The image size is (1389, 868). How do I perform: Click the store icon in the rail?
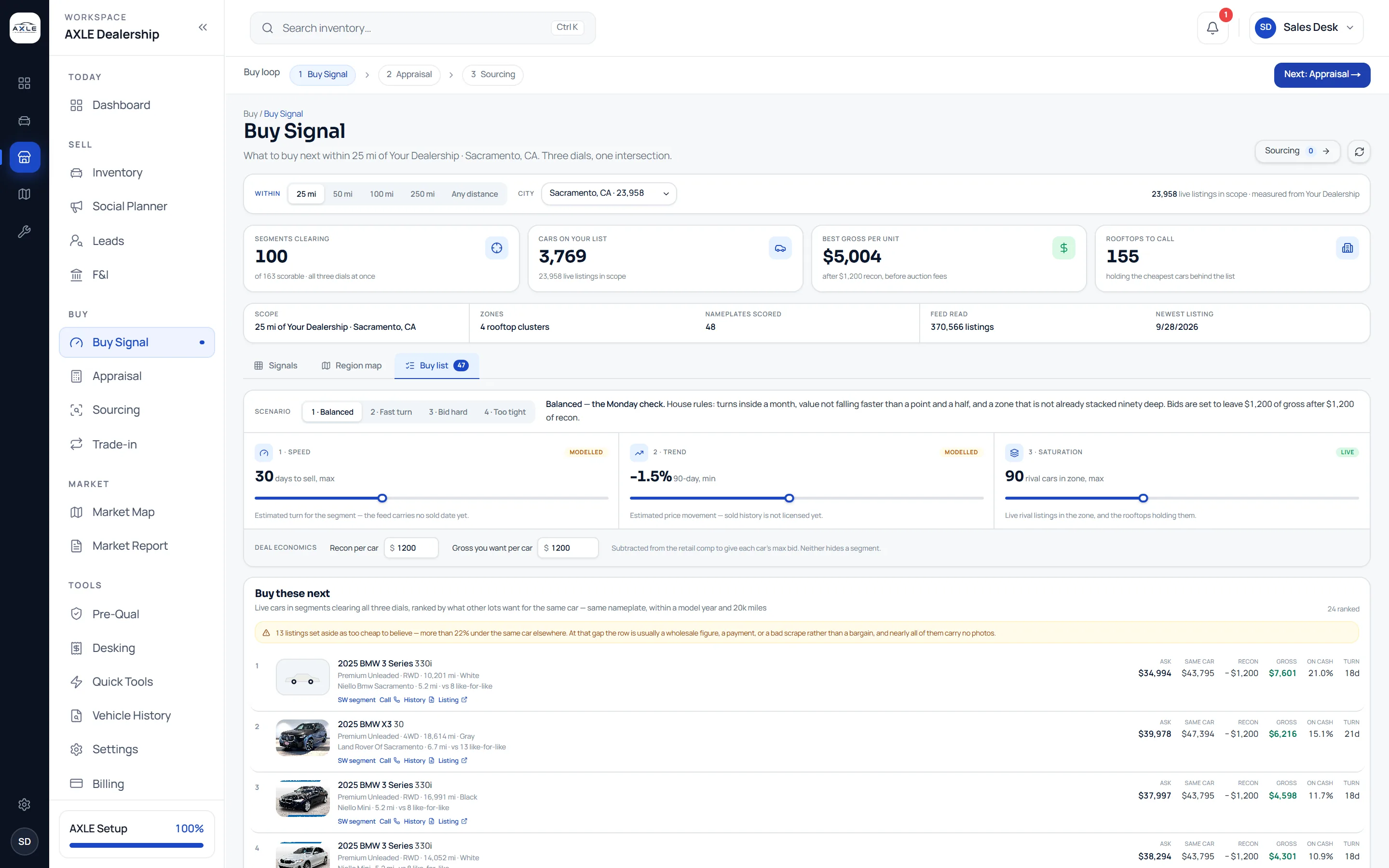pyautogui.click(x=25, y=157)
